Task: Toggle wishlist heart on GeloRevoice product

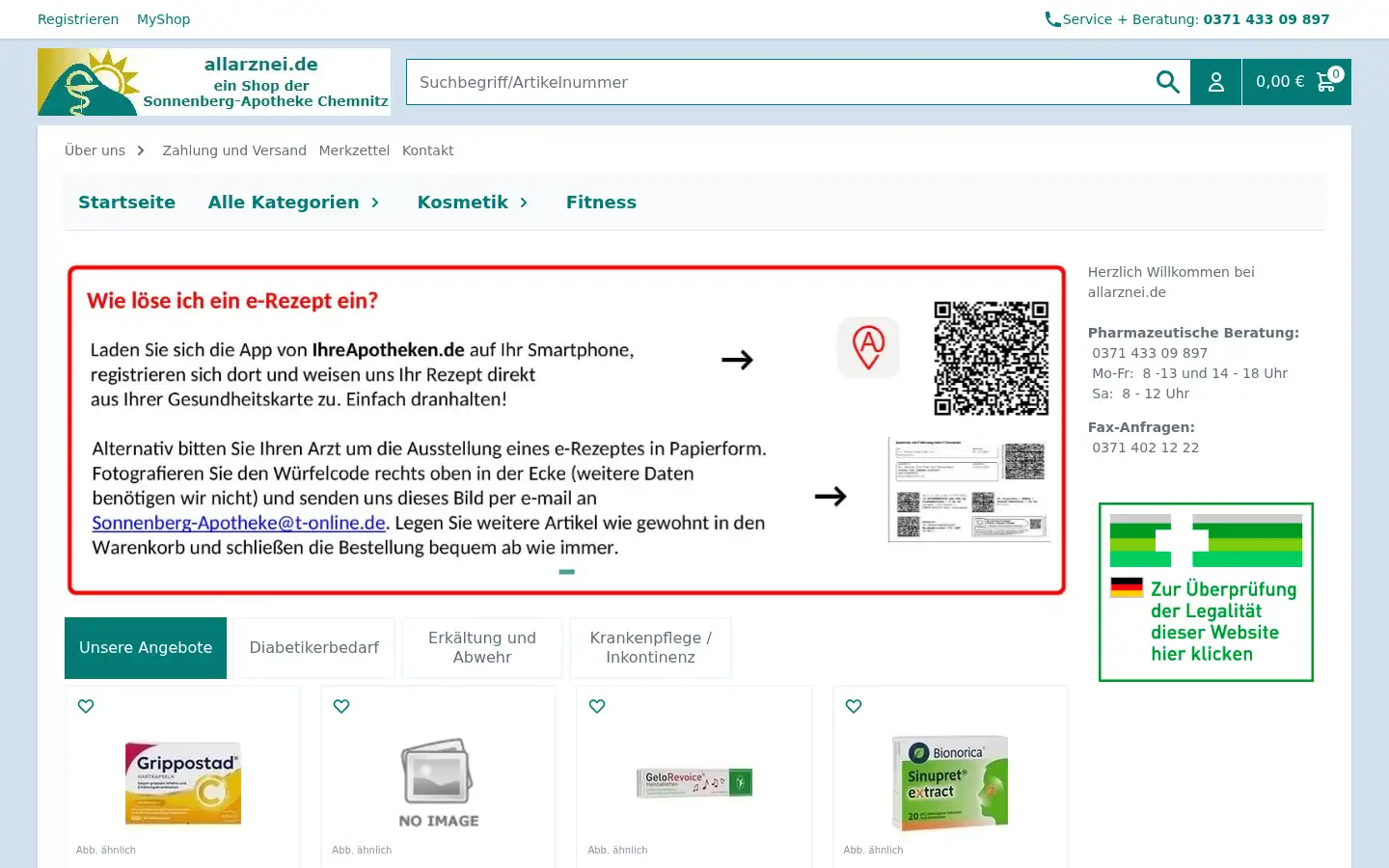Action: 597,706
